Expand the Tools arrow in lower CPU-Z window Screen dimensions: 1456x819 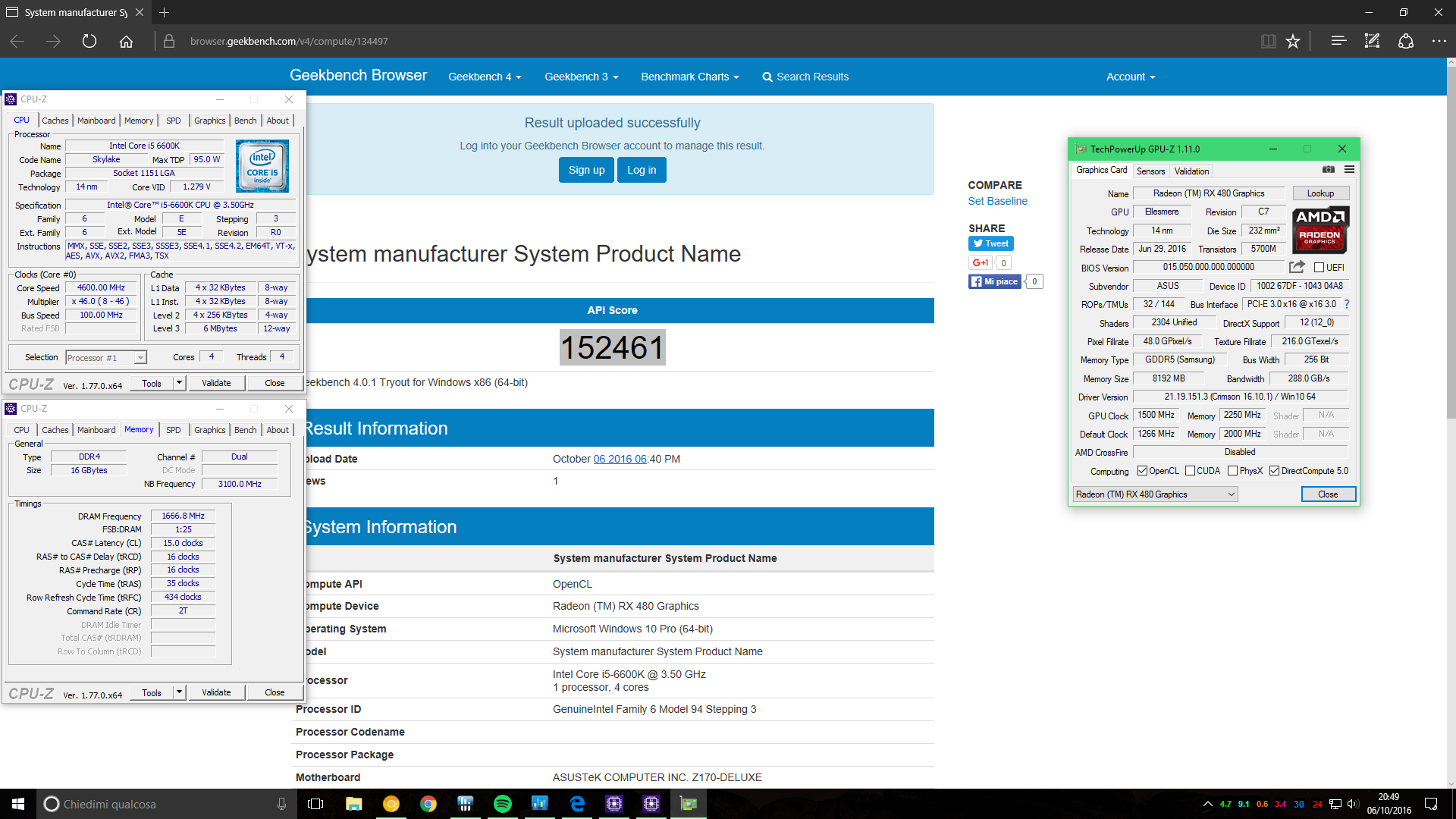[x=180, y=692]
